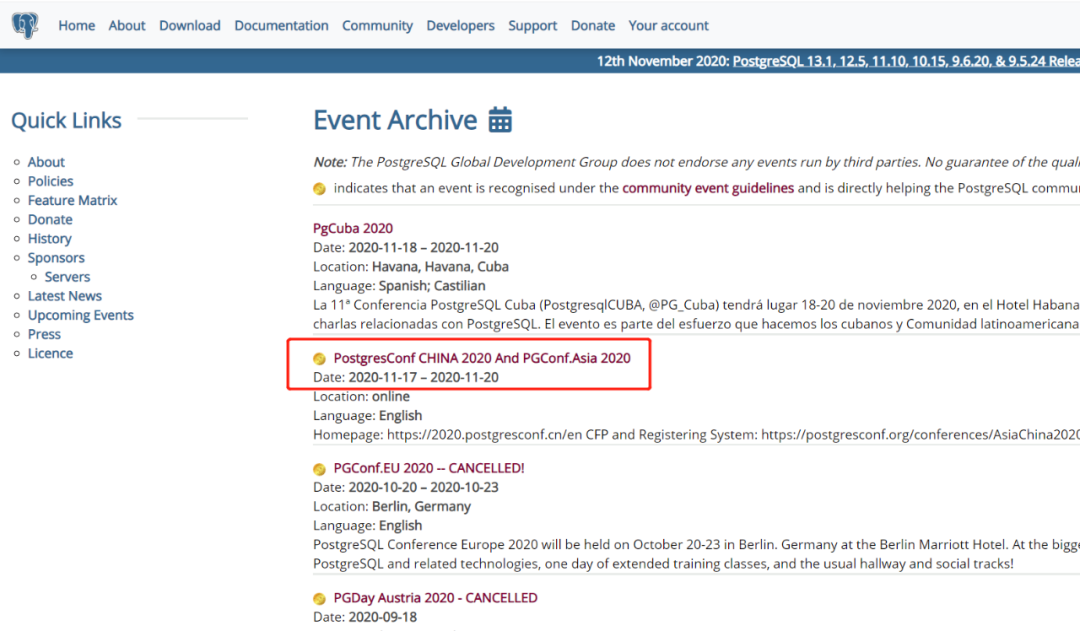The width and height of the screenshot is (1080, 631).
Task: Click date text 2020-11-17 – 2020-11-20
Action: coord(424,377)
